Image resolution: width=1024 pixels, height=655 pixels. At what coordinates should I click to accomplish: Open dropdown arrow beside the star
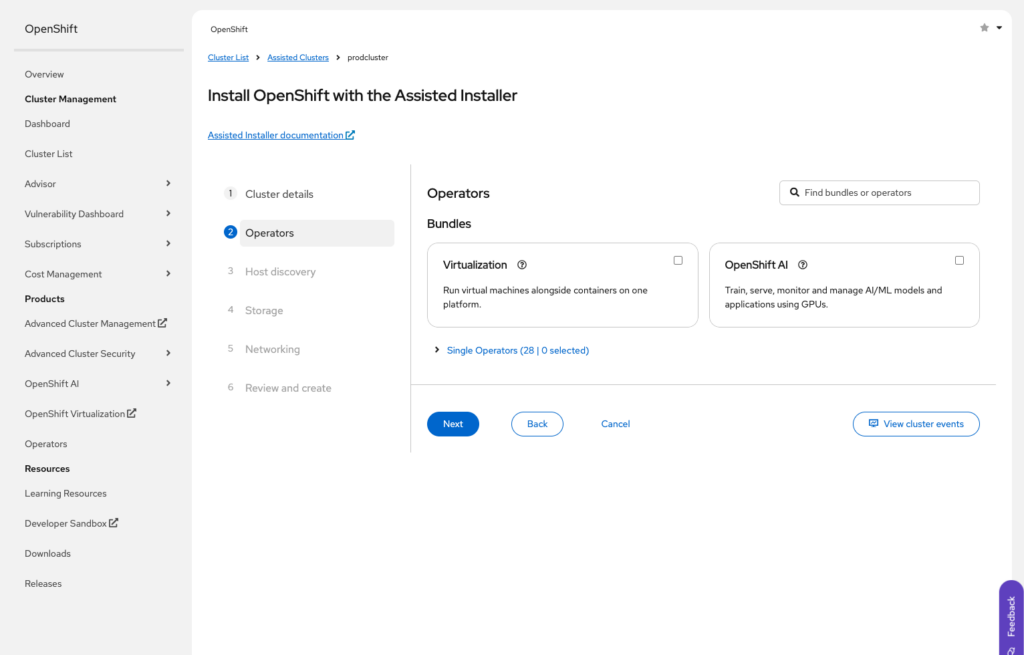click(x=999, y=28)
